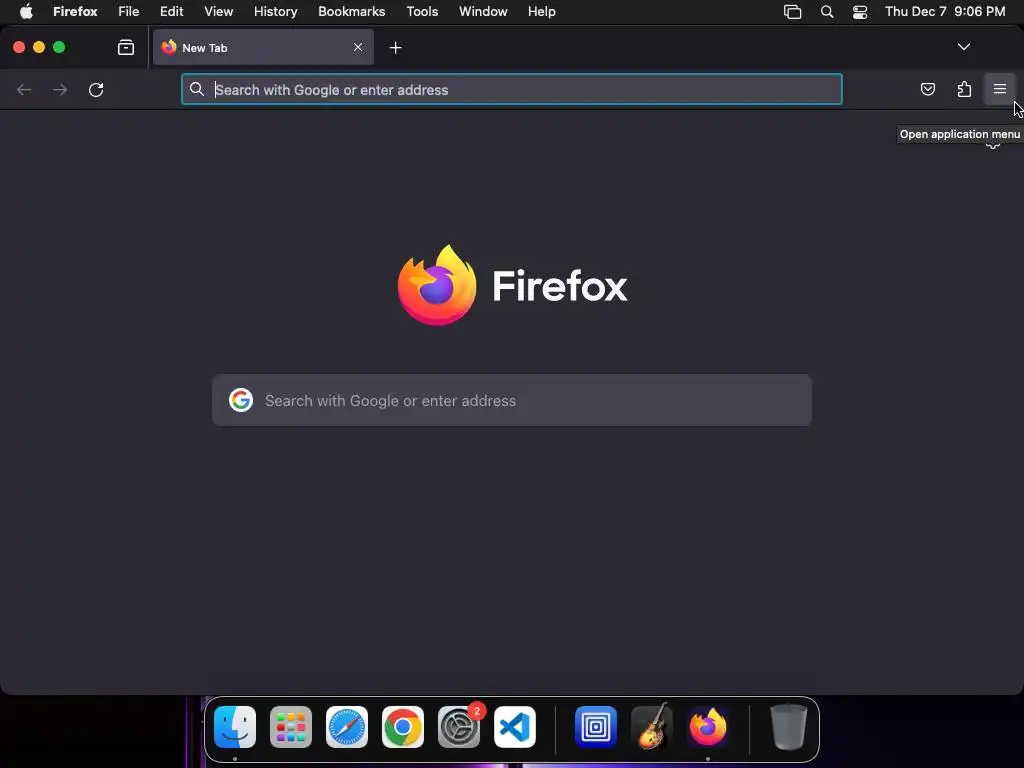Click the Google logo in the page search box
Viewport: 1024px width, 768px height.
pyautogui.click(x=241, y=400)
